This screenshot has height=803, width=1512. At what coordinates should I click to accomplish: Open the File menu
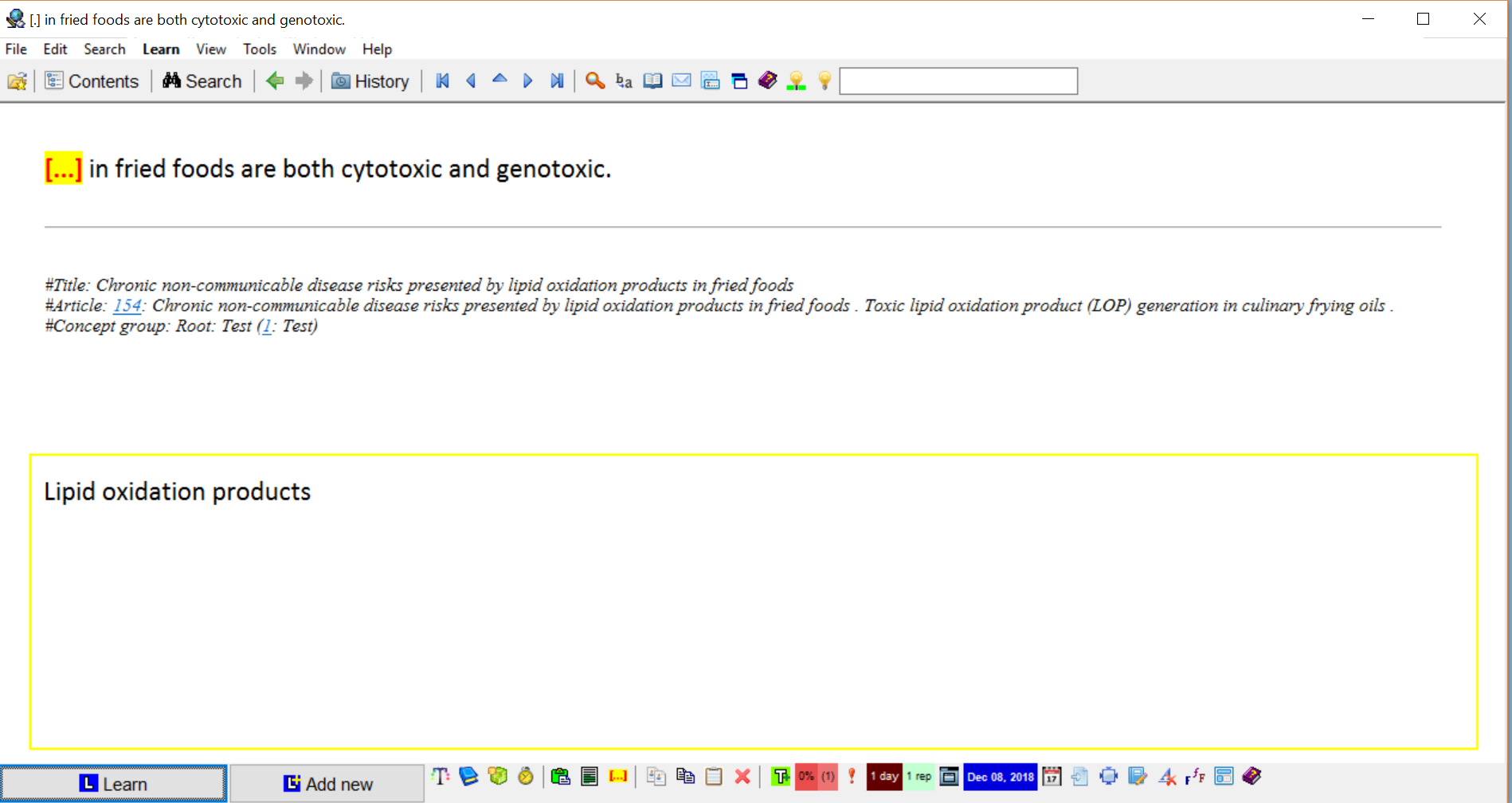click(x=16, y=49)
